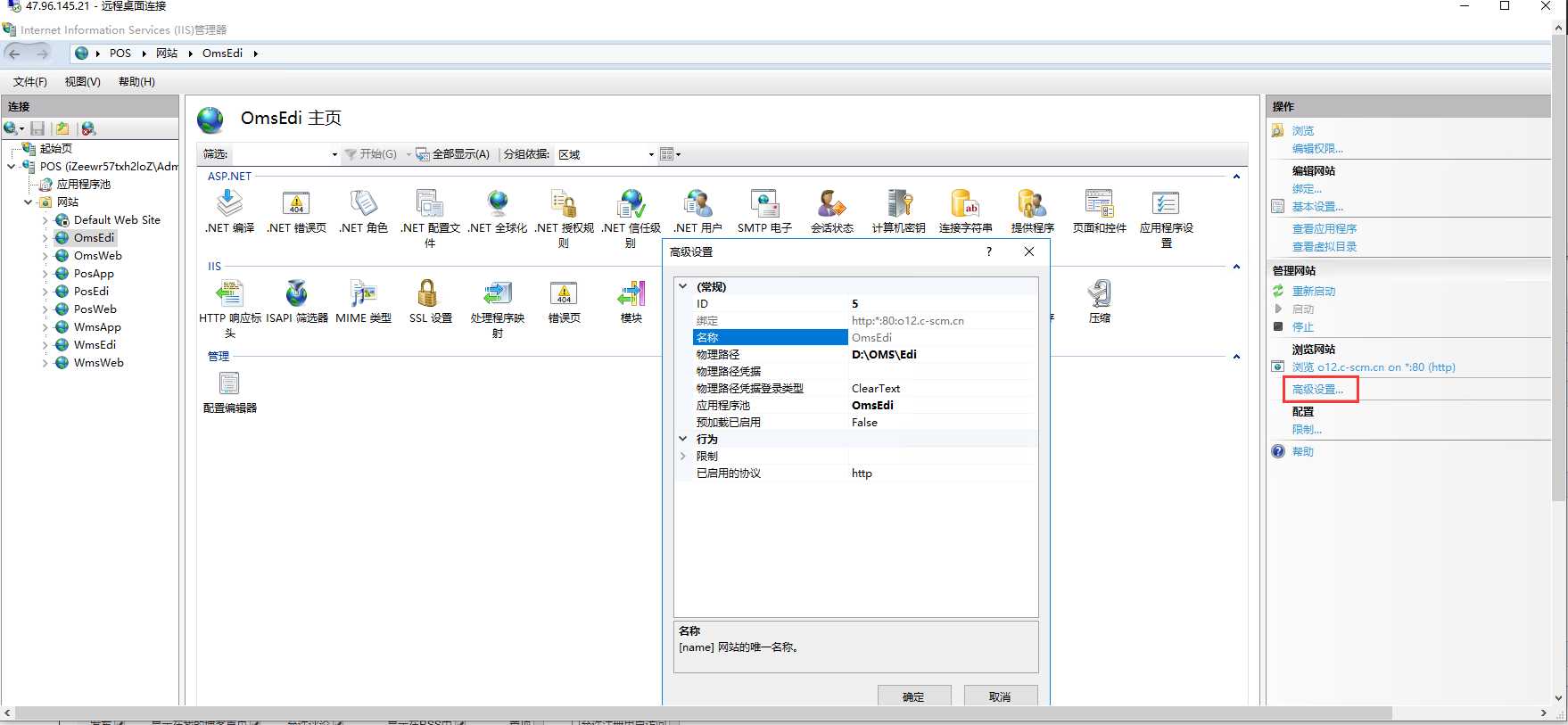Screen dimensions: 1568x725
Task: Click 全部显示(A) in filter toolbar
Action: [453, 154]
